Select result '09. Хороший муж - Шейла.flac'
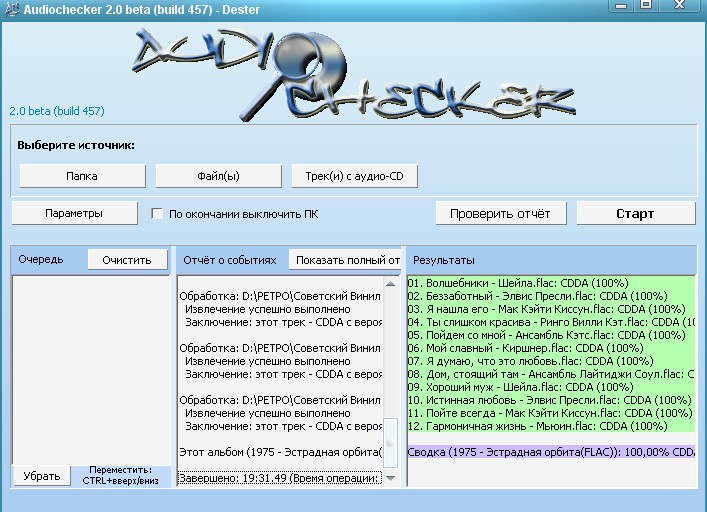 click(520, 387)
